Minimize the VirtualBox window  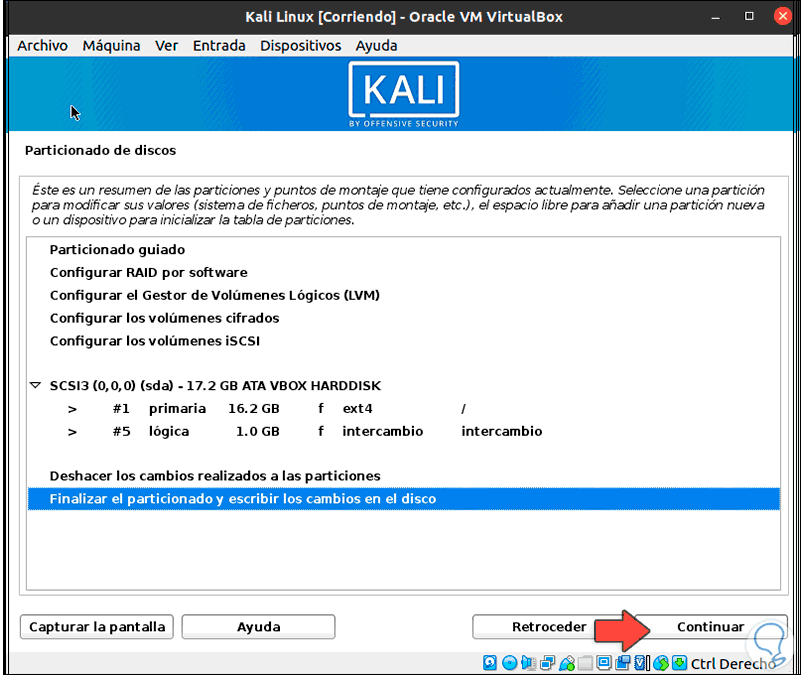tap(716, 17)
